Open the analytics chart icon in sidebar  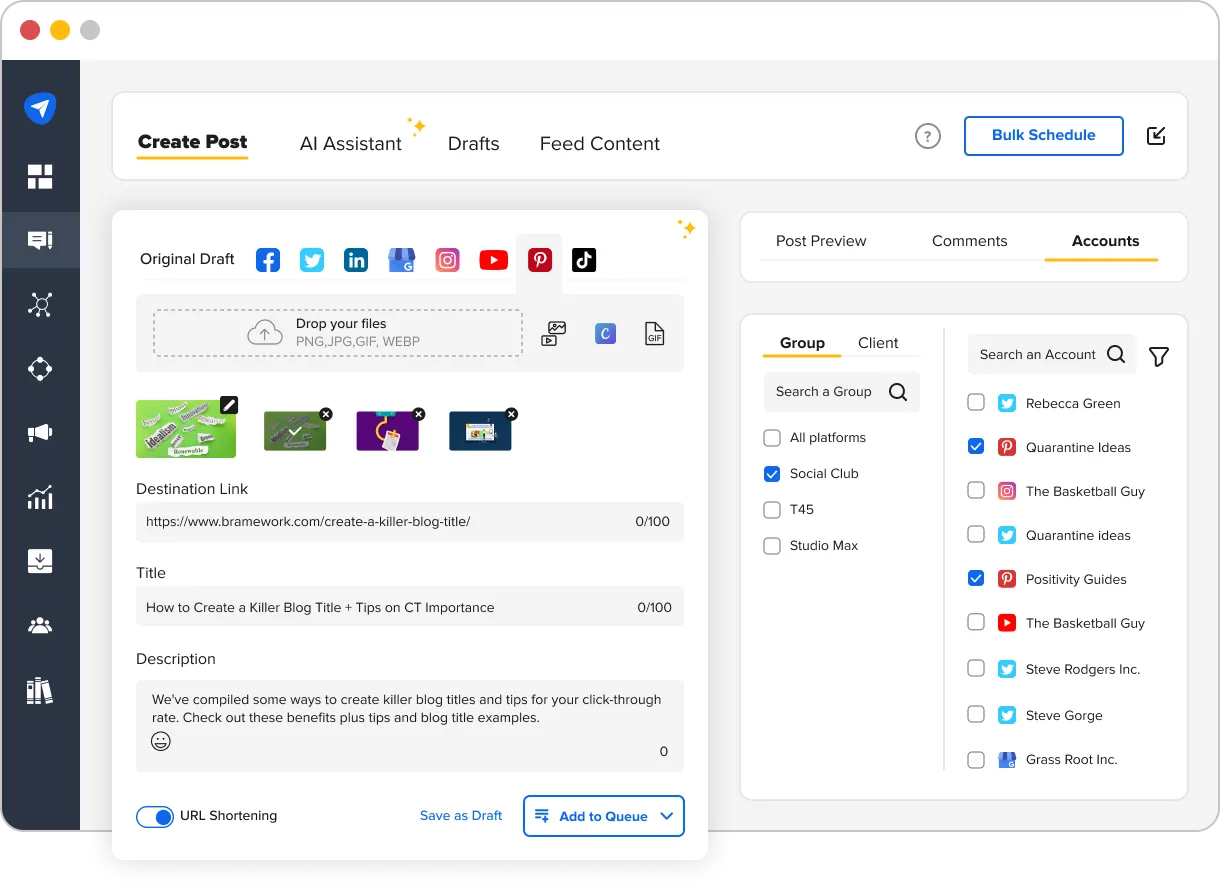point(41,497)
